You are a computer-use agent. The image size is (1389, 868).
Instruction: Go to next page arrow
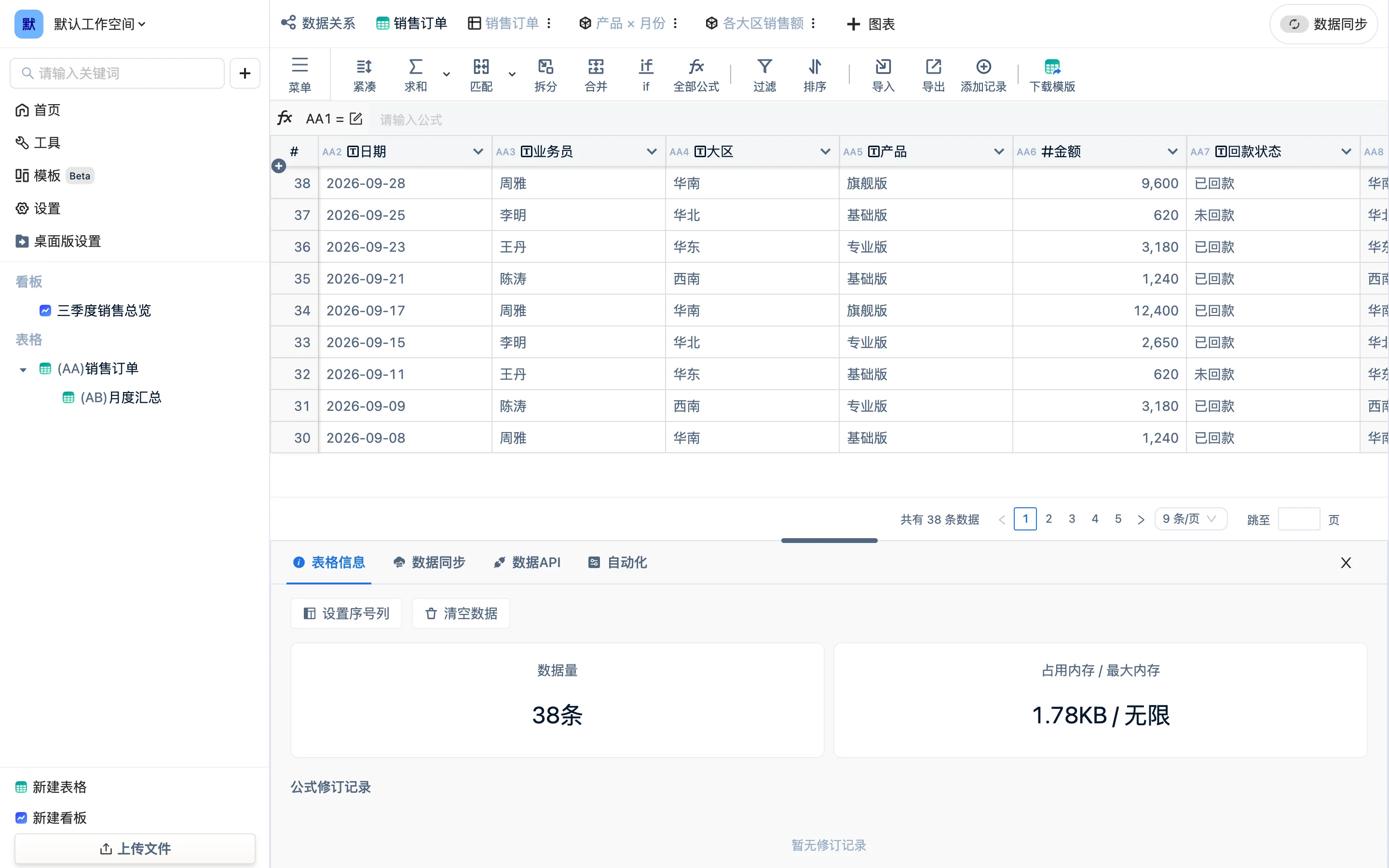coord(1141,519)
